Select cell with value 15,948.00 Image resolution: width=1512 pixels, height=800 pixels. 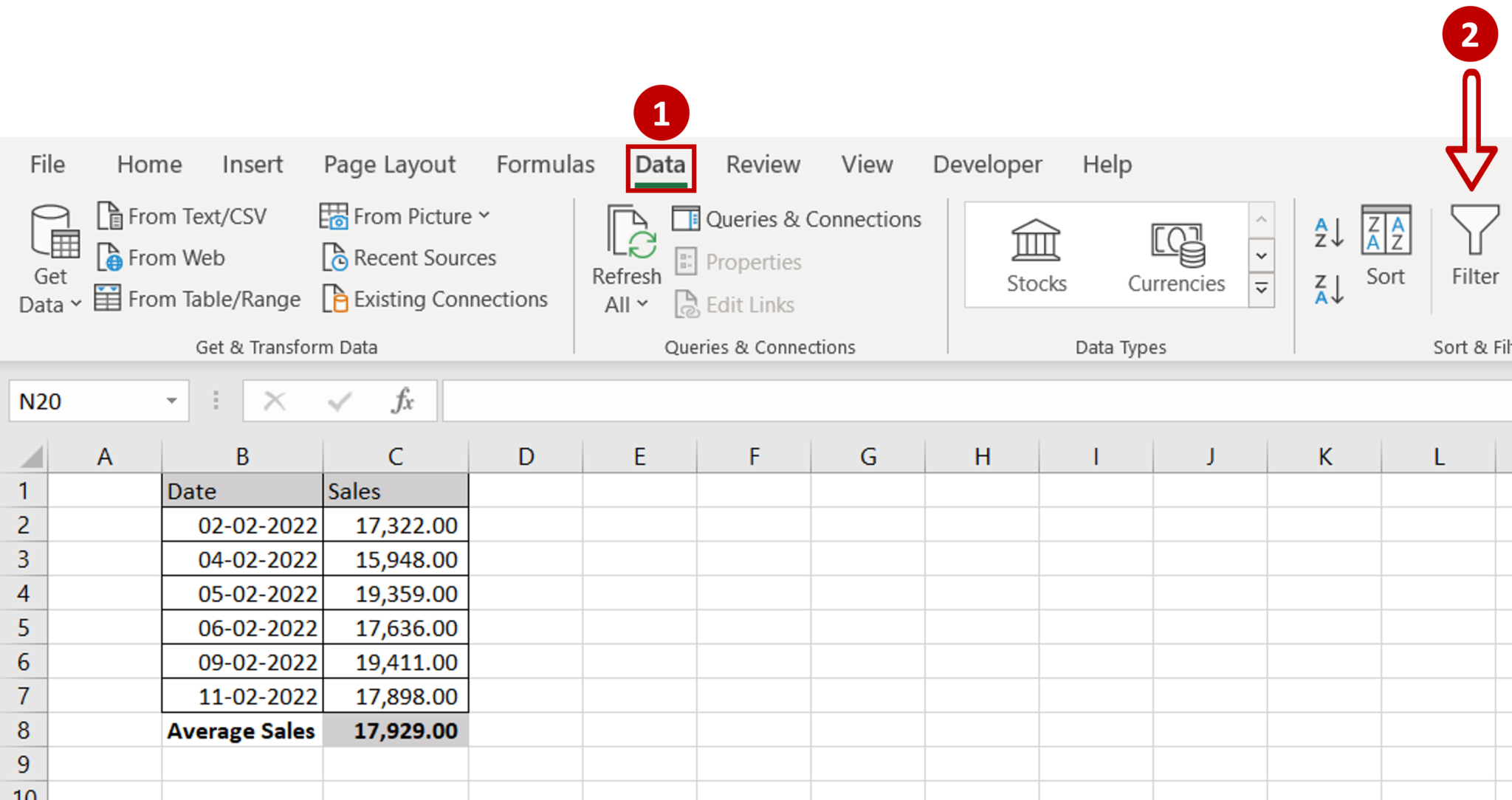(x=396, y=559)
